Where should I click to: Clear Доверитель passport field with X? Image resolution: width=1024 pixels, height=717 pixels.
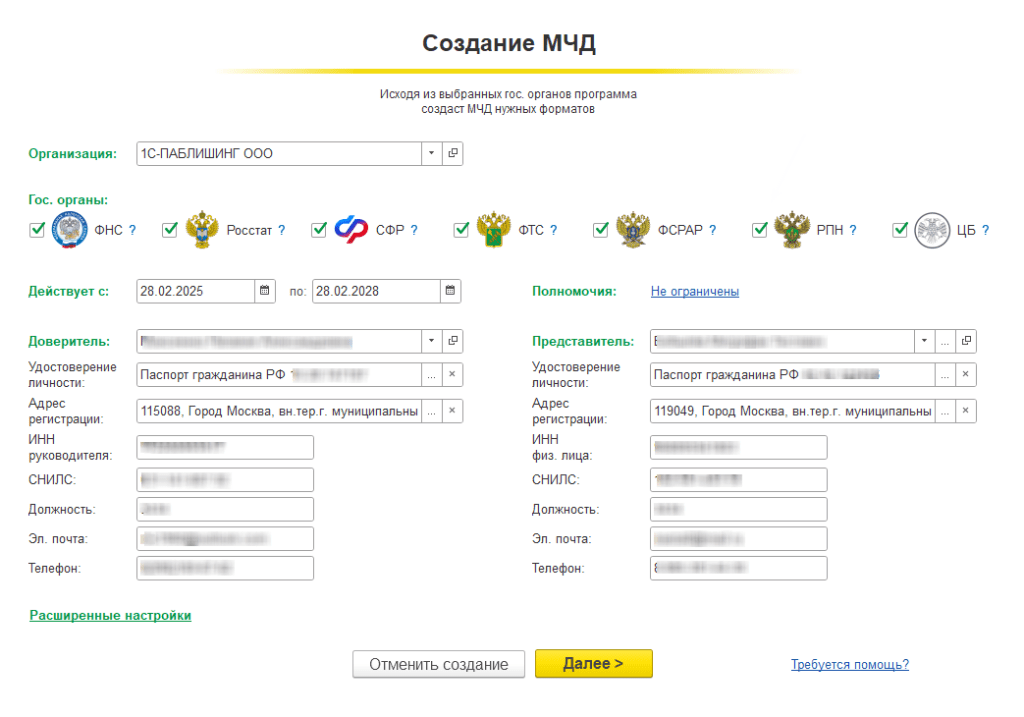(x=452, y=375)
